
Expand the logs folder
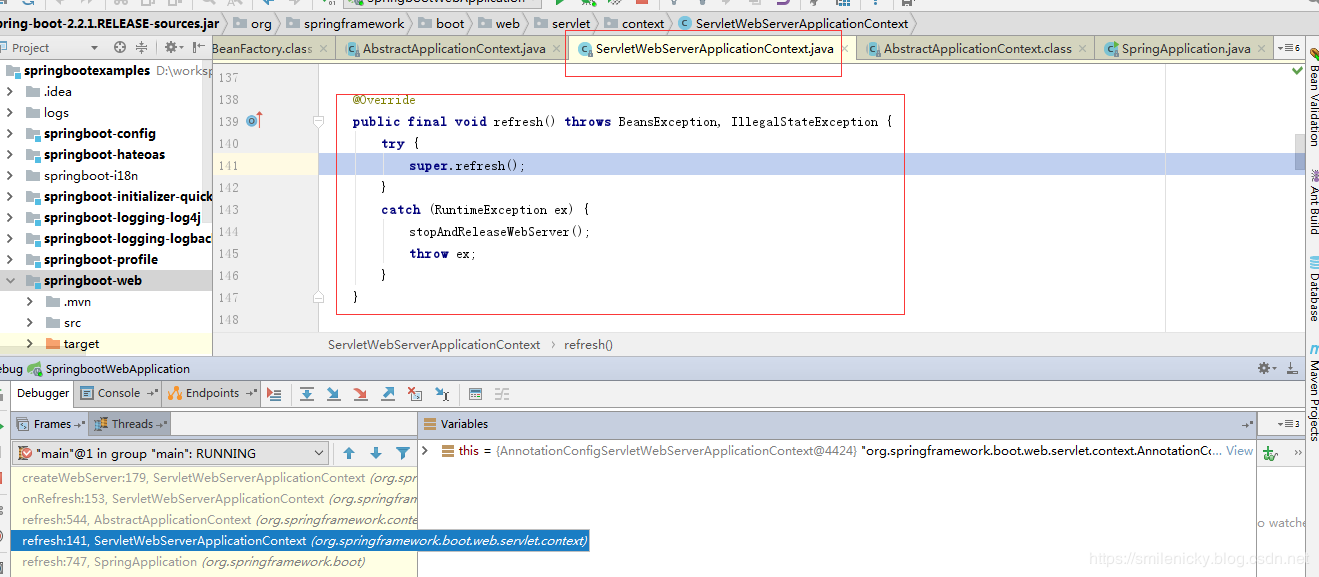click(x=9, y=112)
